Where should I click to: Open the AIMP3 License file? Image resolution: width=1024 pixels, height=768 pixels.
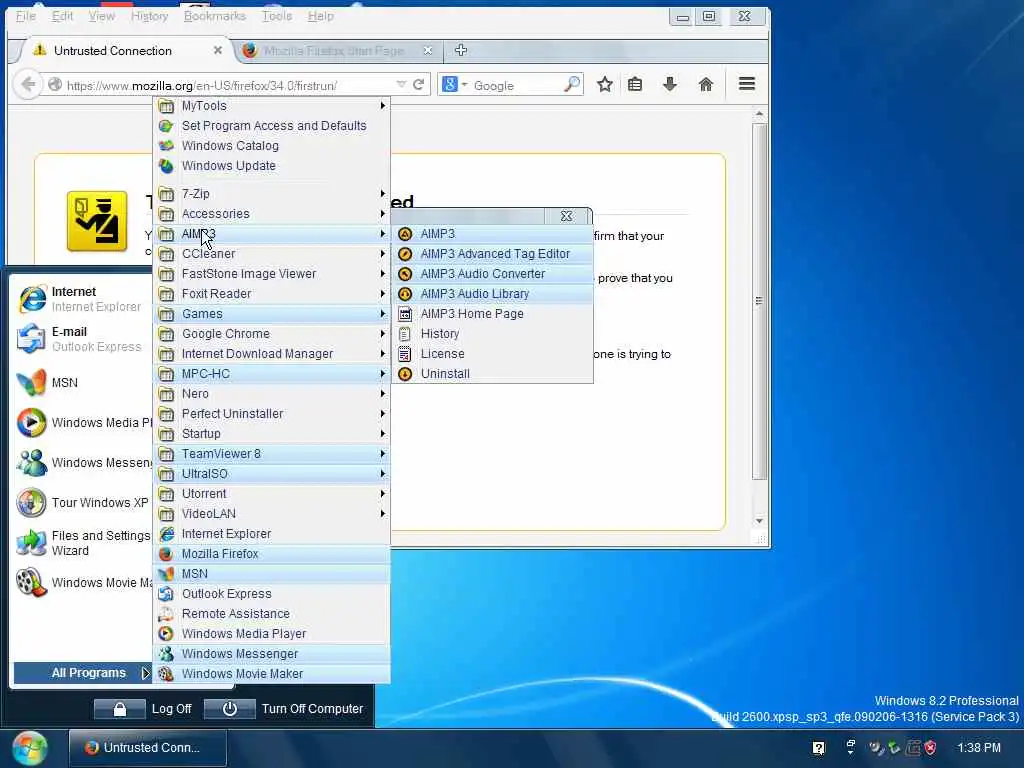[x=492, y=354]
